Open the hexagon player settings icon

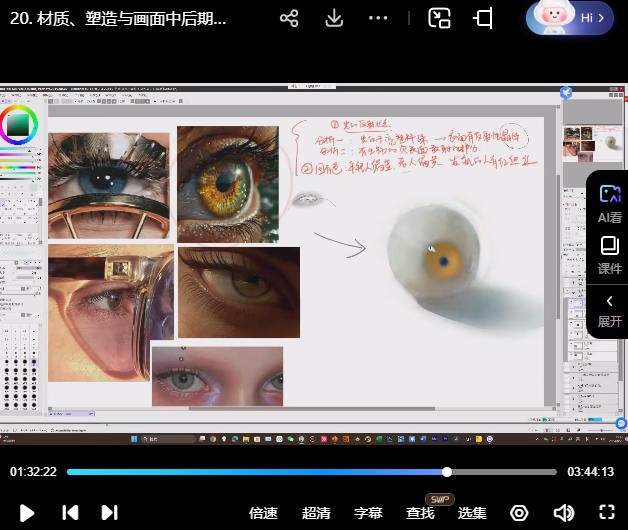[x=519, y=513]
